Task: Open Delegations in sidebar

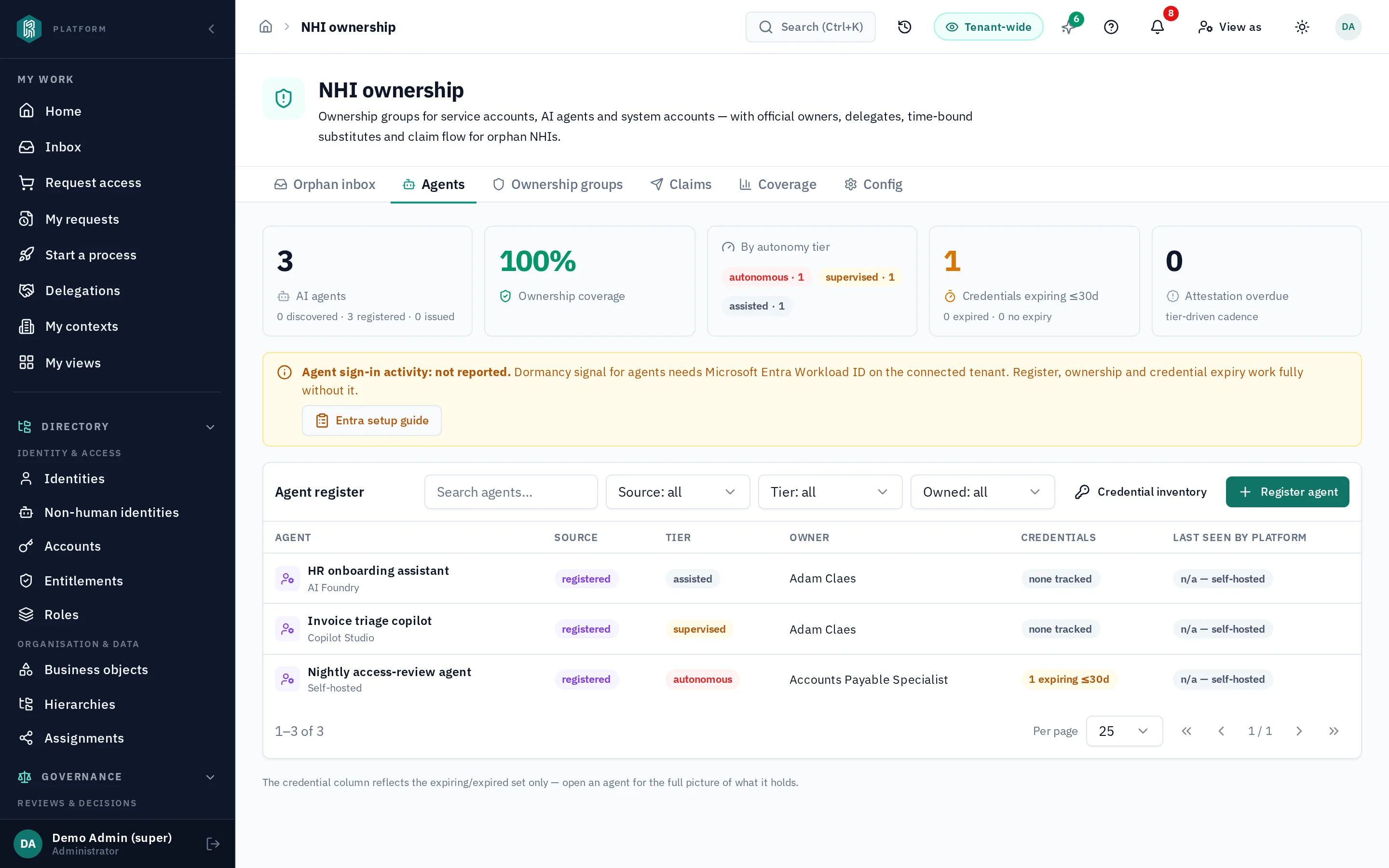Action: pyautogui.click(x=117, y=290)
